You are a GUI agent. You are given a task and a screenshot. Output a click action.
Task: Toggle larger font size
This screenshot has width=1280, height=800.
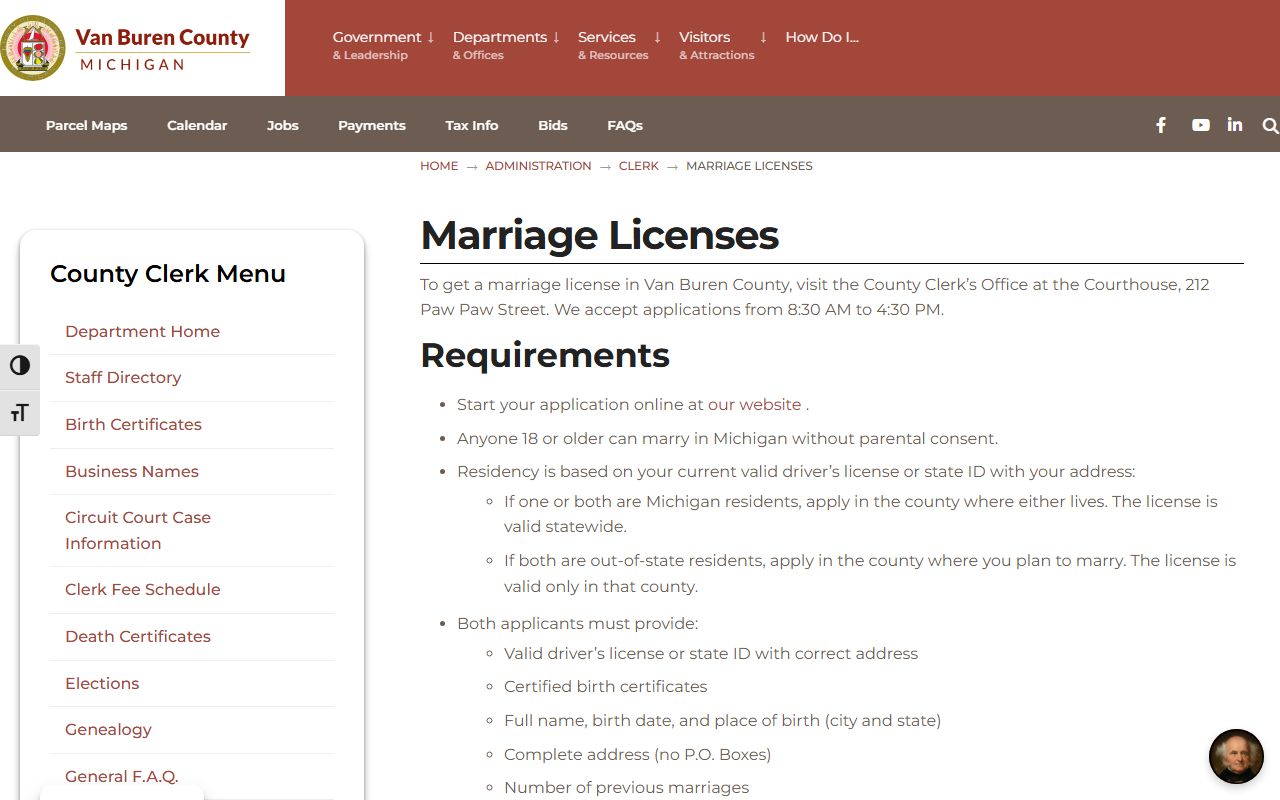20,412
